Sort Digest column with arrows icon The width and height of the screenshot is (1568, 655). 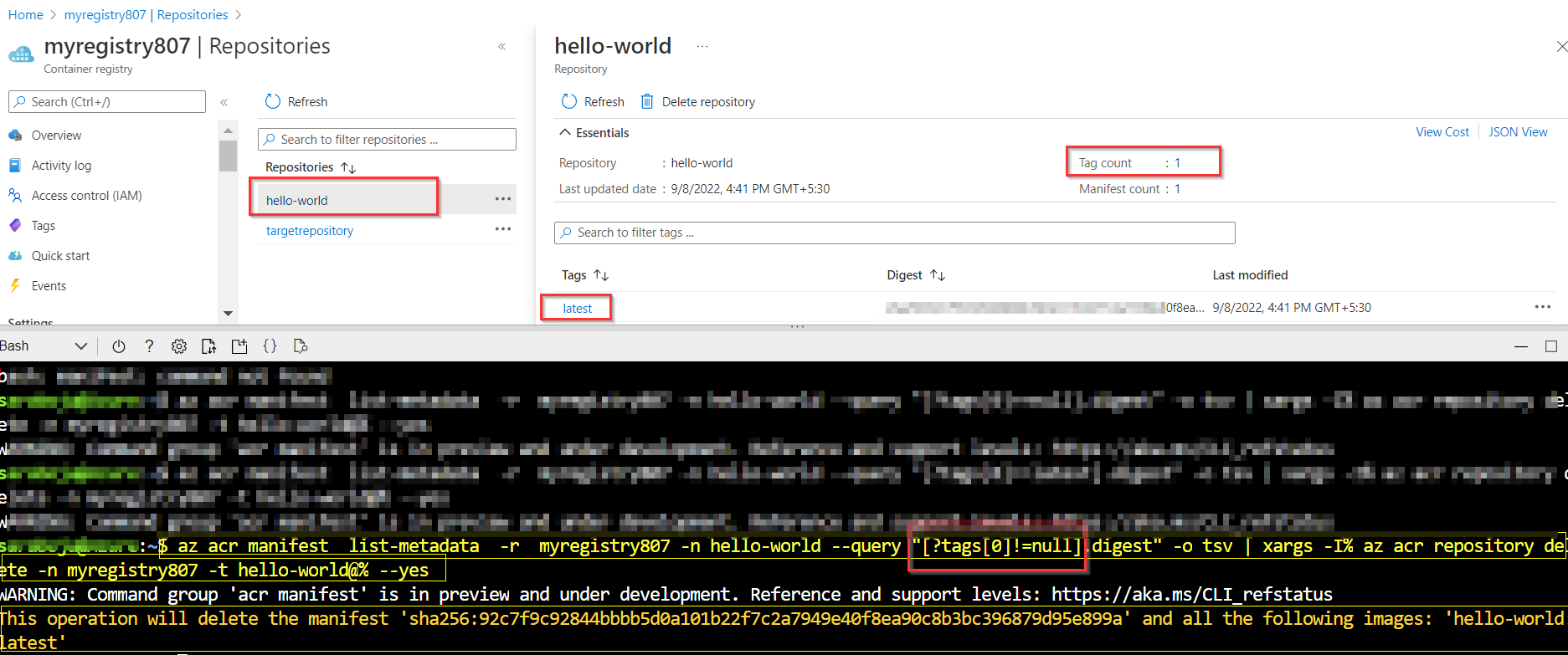pos(938,275)
